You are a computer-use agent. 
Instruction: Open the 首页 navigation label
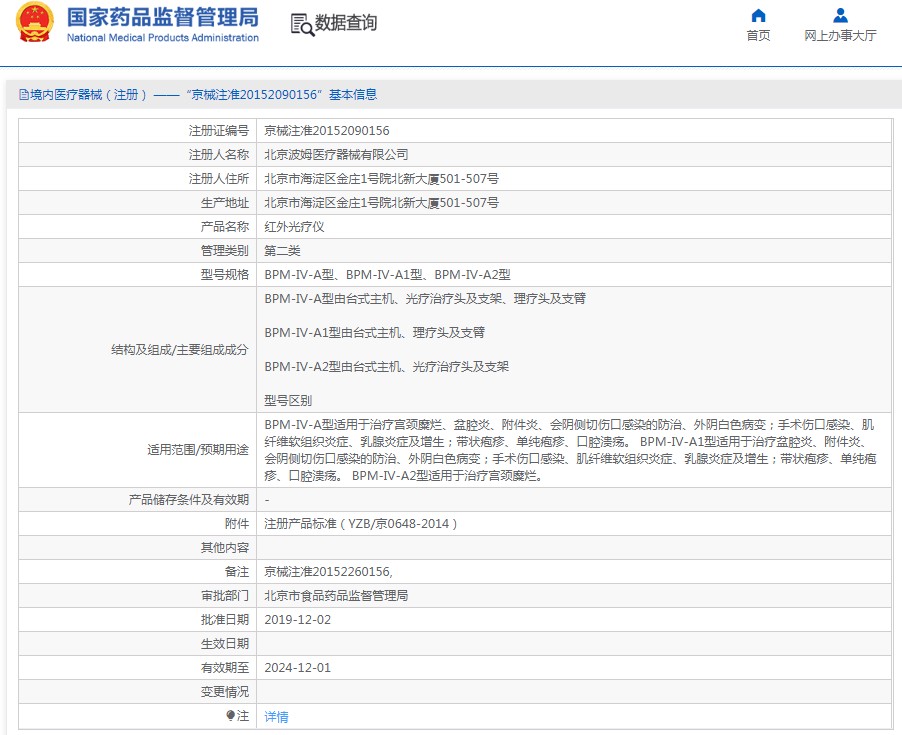(758, 36)
